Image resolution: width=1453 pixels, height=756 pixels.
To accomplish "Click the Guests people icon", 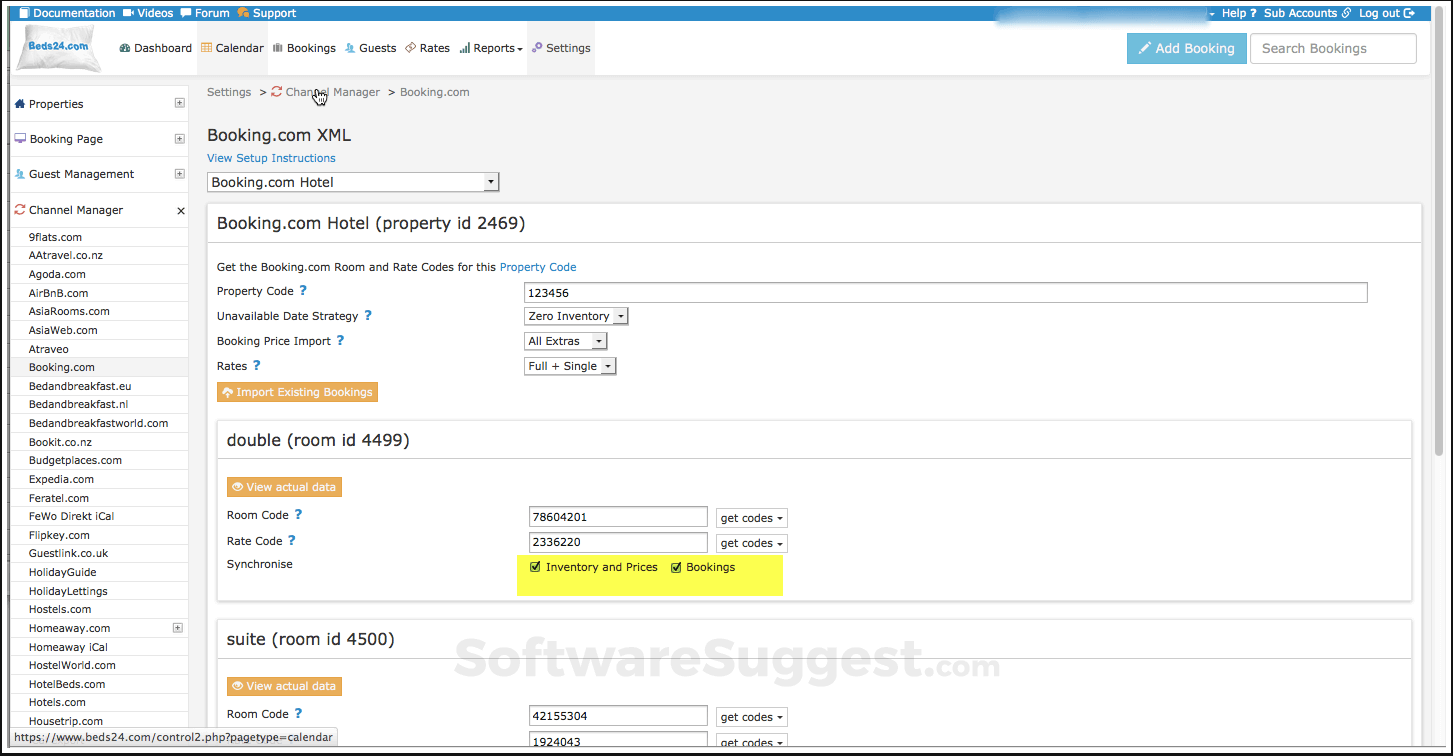I will 350,48.
